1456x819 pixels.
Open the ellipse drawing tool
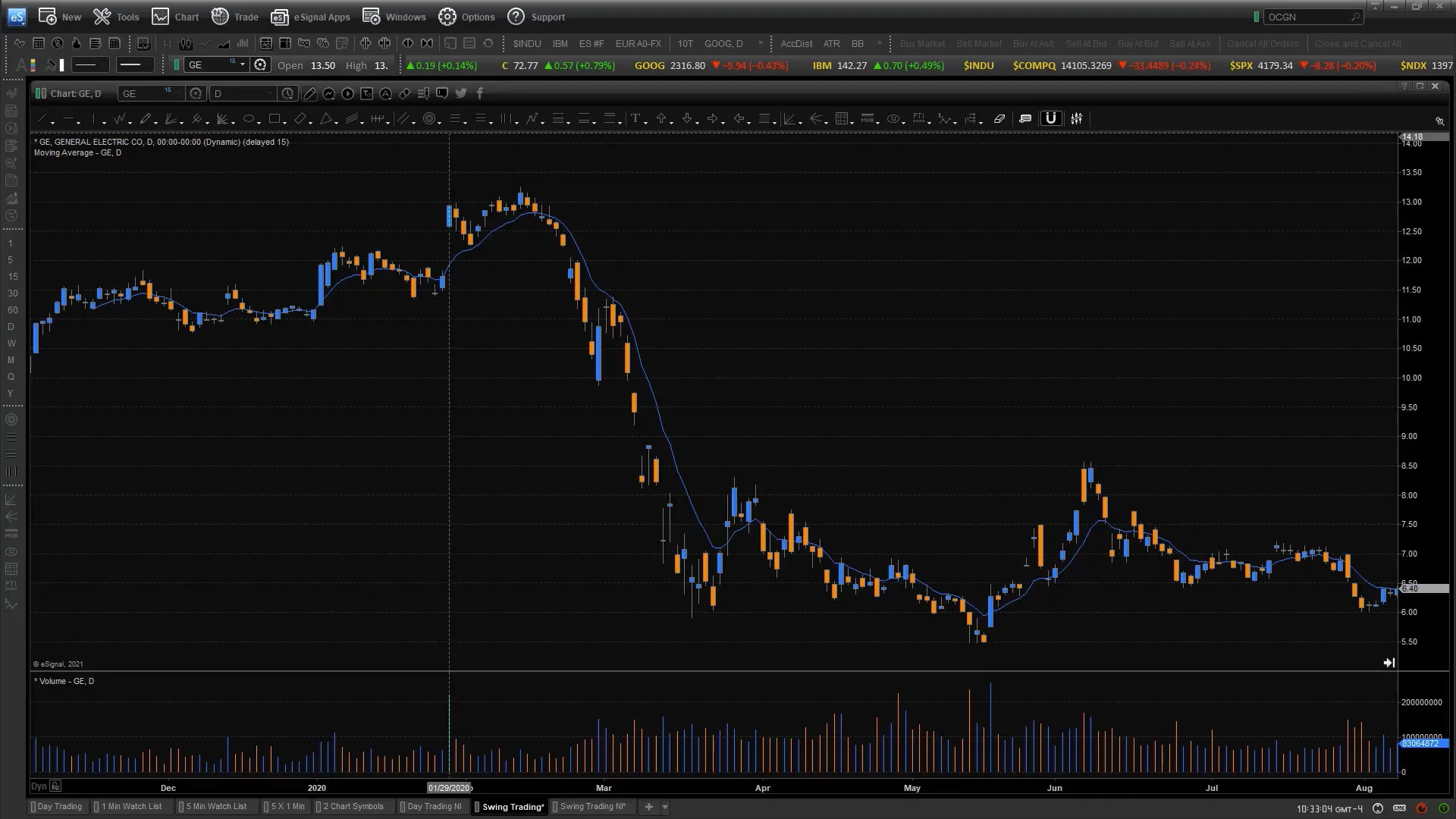(249, 119)
